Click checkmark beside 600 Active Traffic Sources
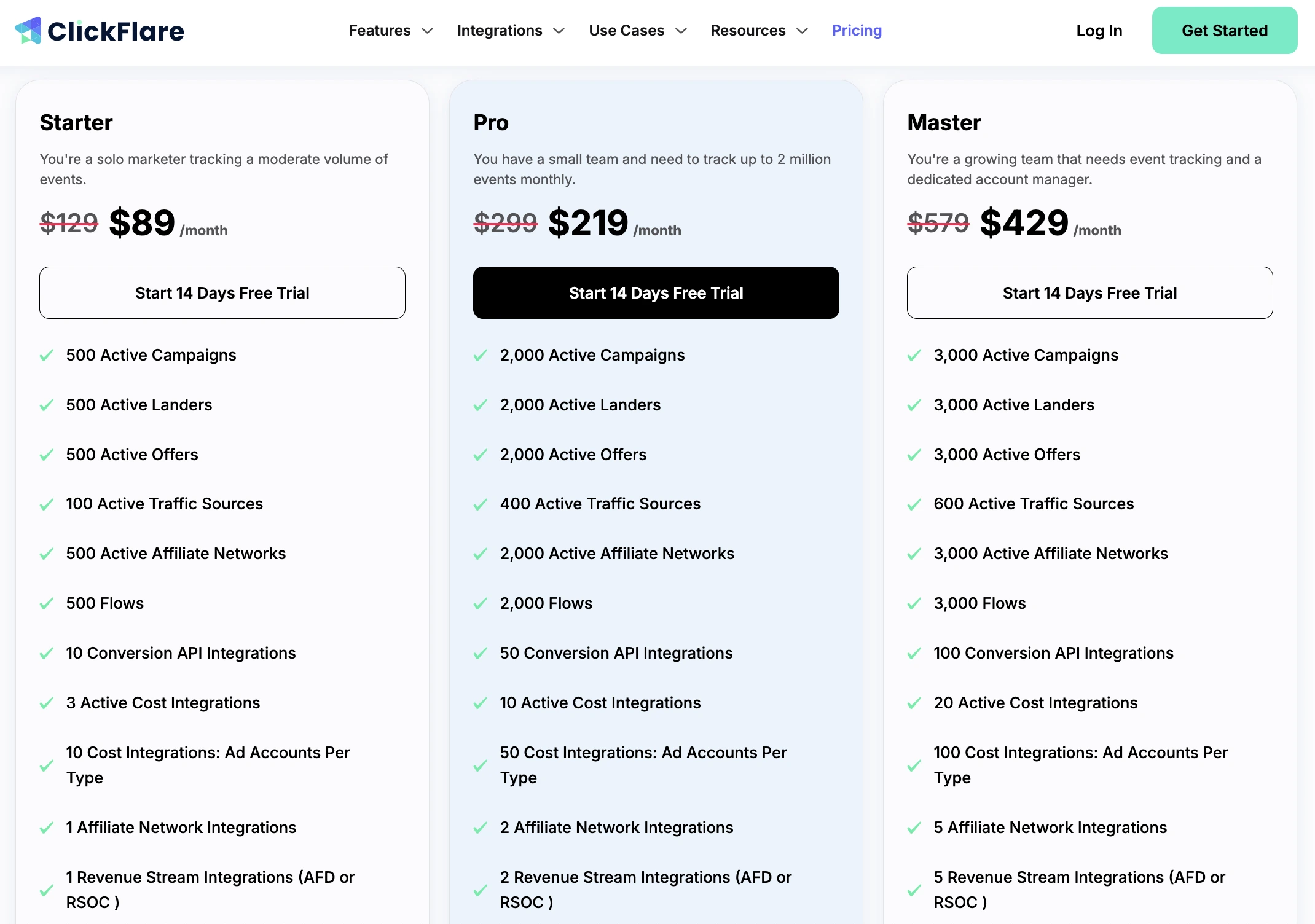This screenshot has width=1315, height=924. [x=914, y=504]
